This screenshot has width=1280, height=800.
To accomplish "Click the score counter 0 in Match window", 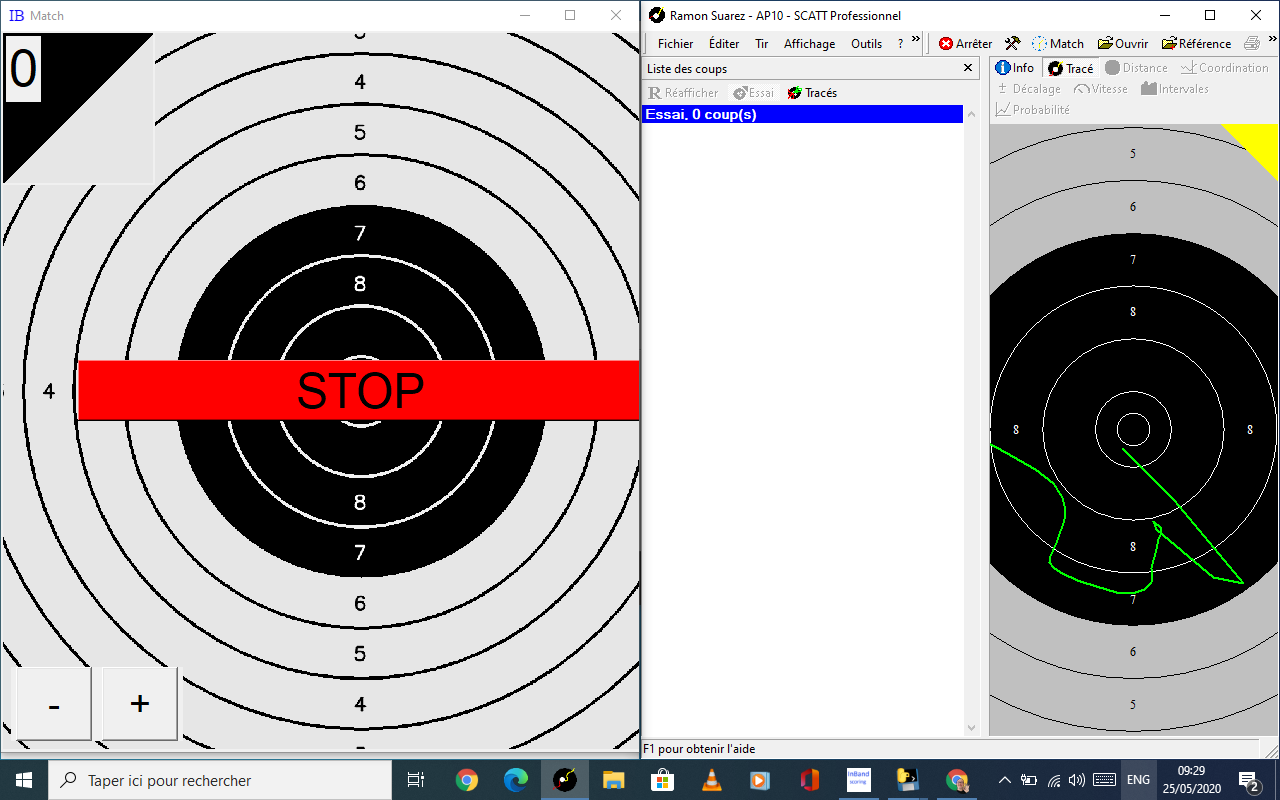I will click(23, 69).
